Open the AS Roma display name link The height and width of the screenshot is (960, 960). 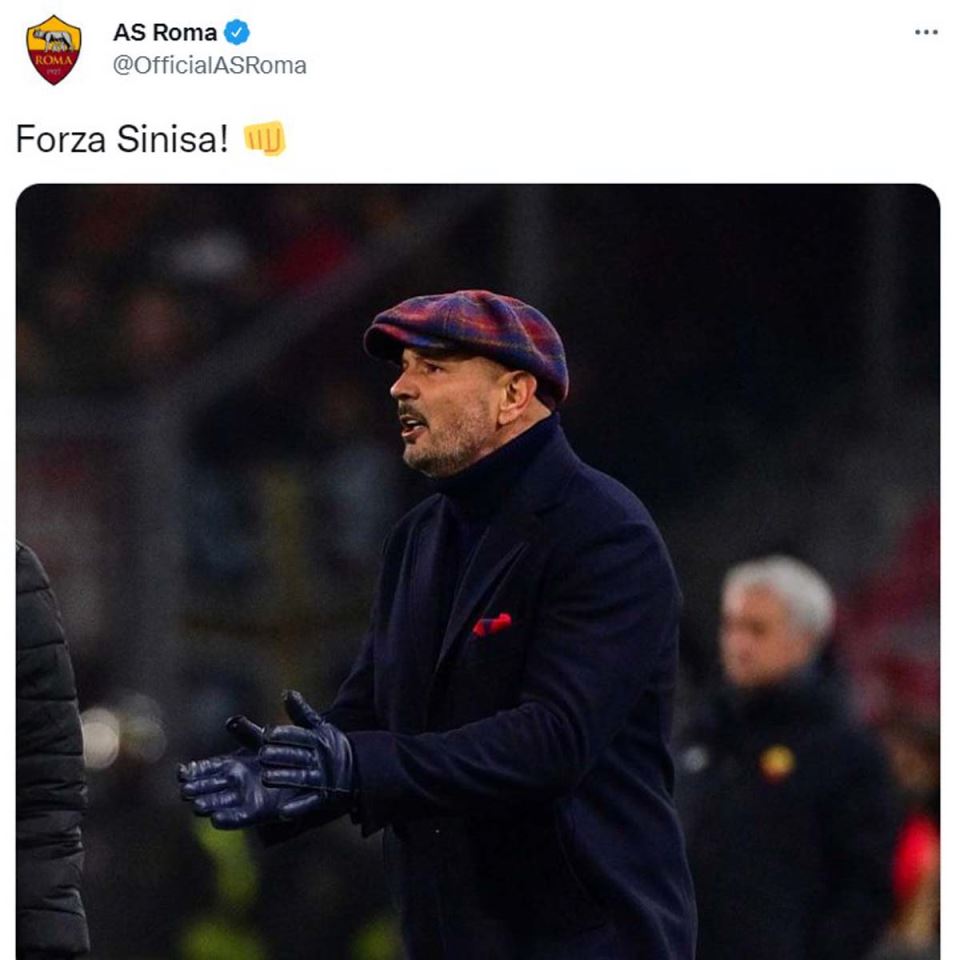tap(162, 30)
